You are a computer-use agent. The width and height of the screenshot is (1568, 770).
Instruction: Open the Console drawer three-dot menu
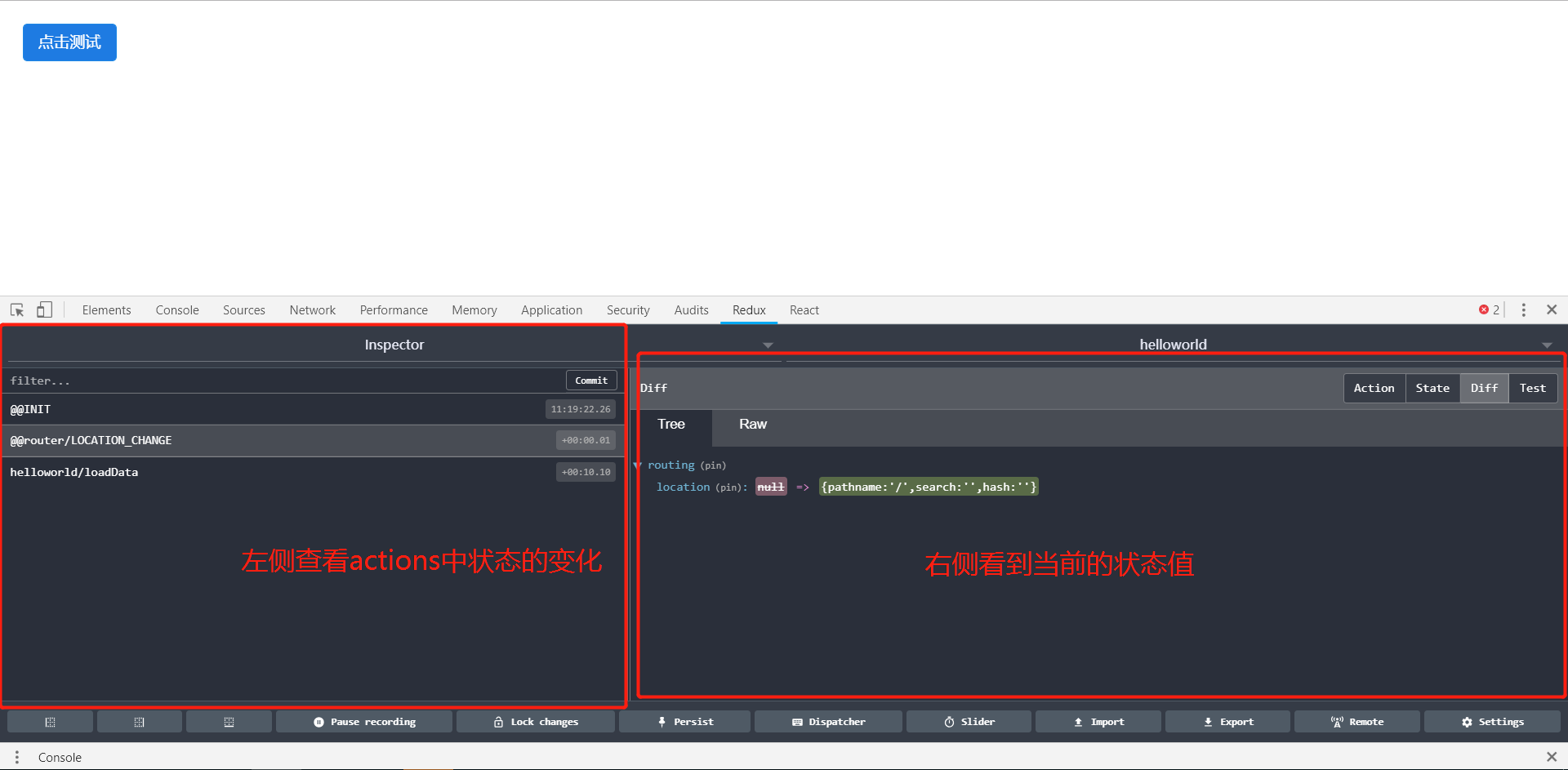(17, 758)
